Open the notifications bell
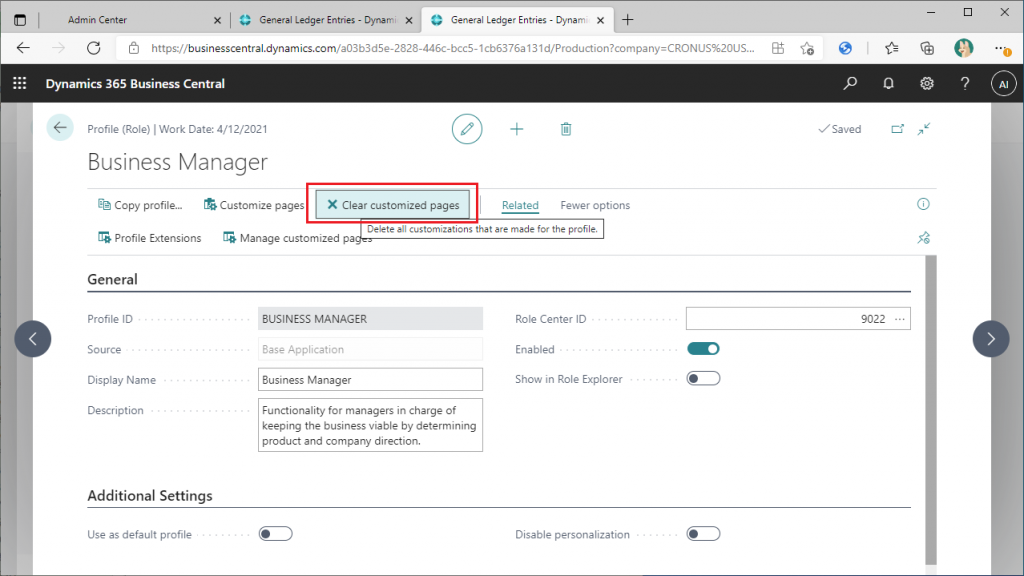Viewport: 1024px width, 576px height. [888, 83]
